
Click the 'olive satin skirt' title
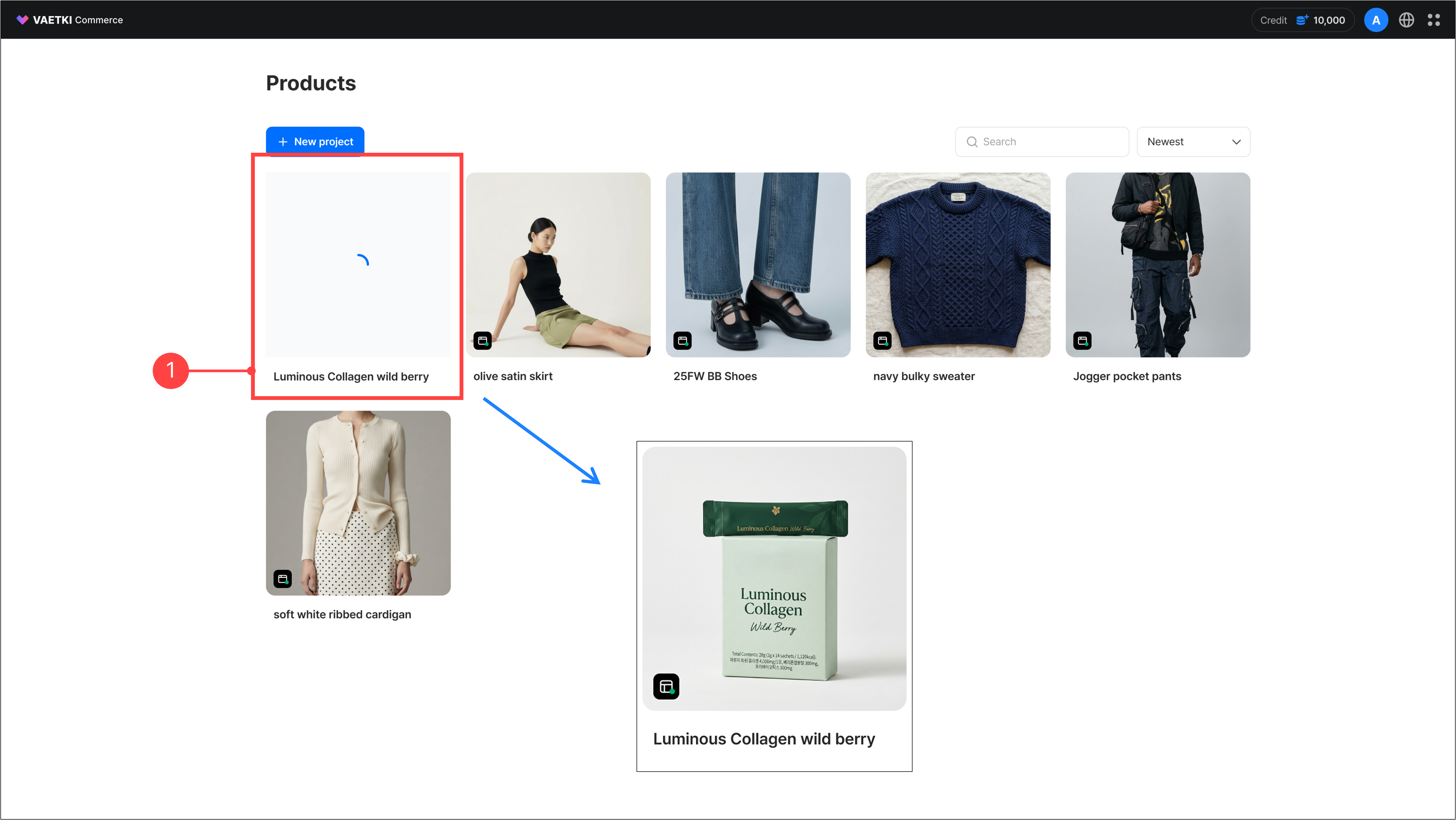513,376
